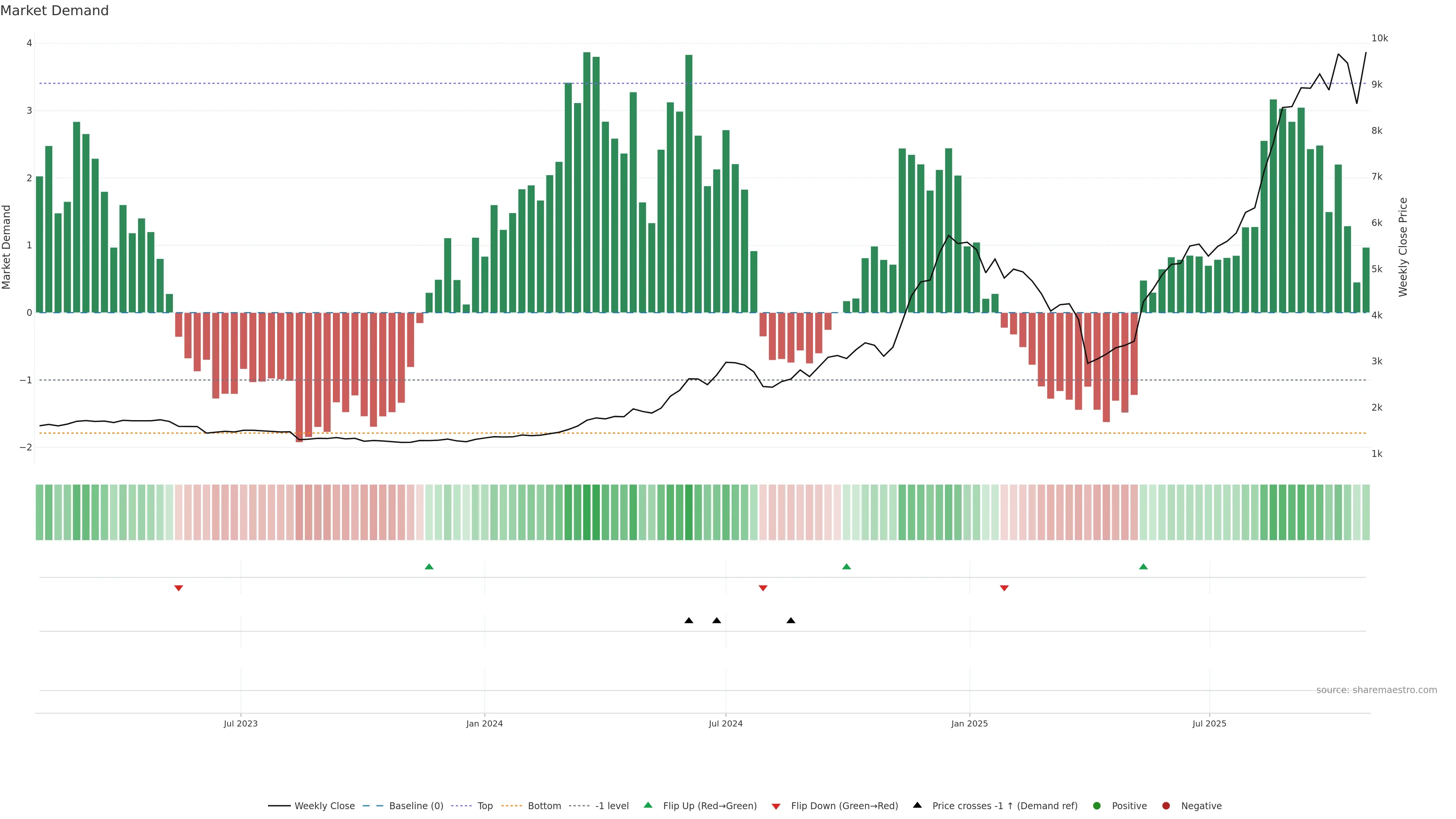The width and height of the screenshot is (1456, 819).
Task: Click the Jan 2024 x-axis label
Action: 485,723
